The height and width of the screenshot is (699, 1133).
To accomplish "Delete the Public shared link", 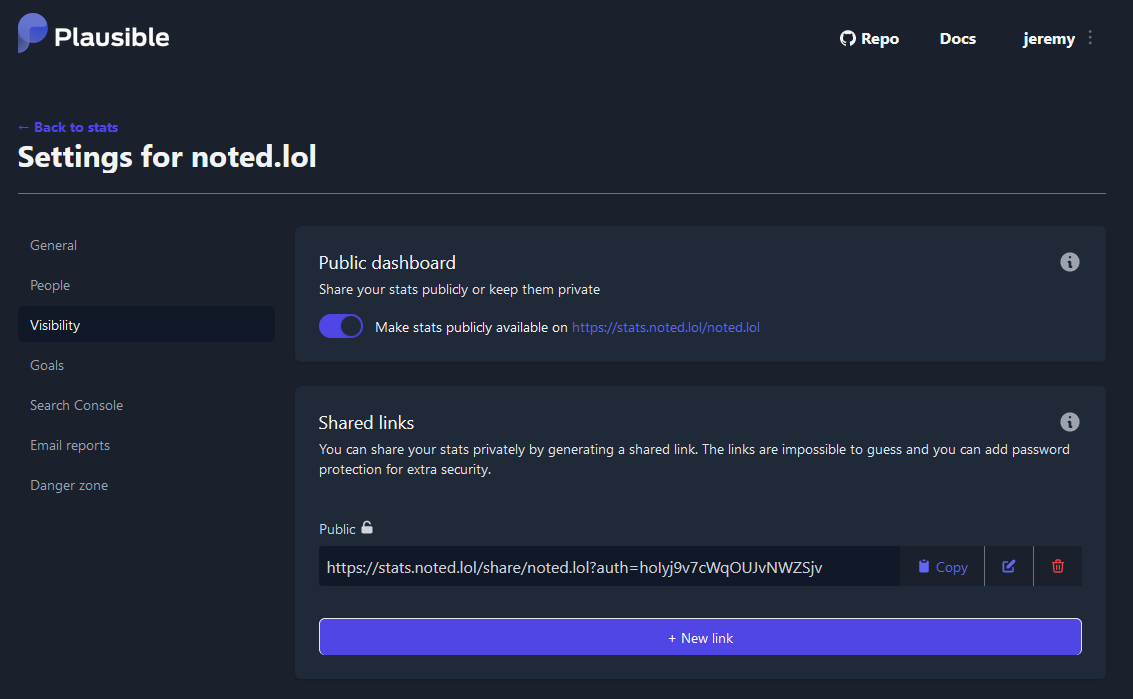I will [x=1058, y=566].
